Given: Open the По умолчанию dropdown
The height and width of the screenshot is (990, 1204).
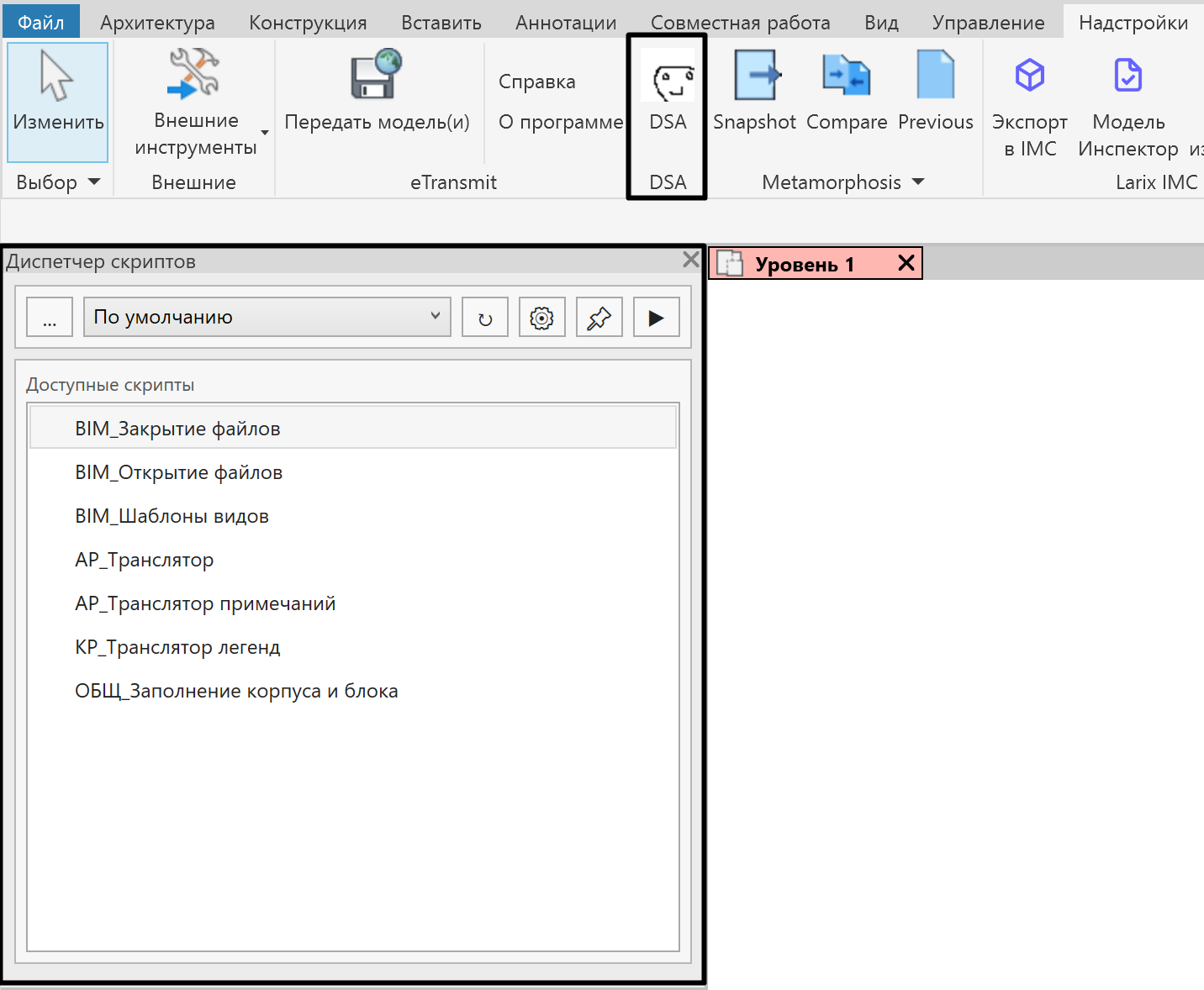Looking at the screenshot, I should coord(267,318).
